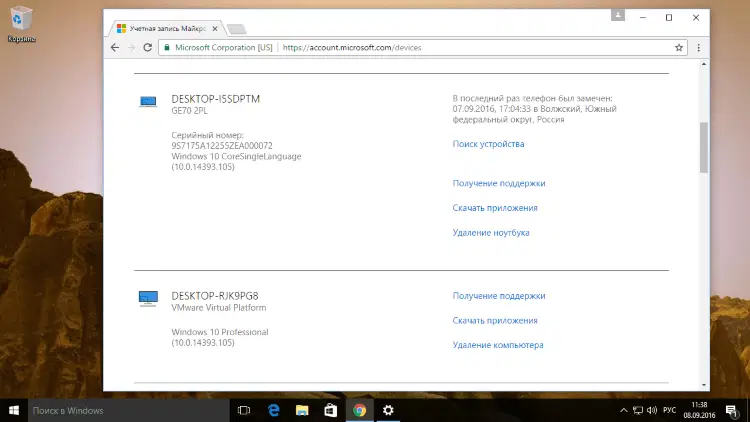This screenshot has width=750, height=422.
Task: Click the Remove laptop link
Action: click(x=491, y=233)
